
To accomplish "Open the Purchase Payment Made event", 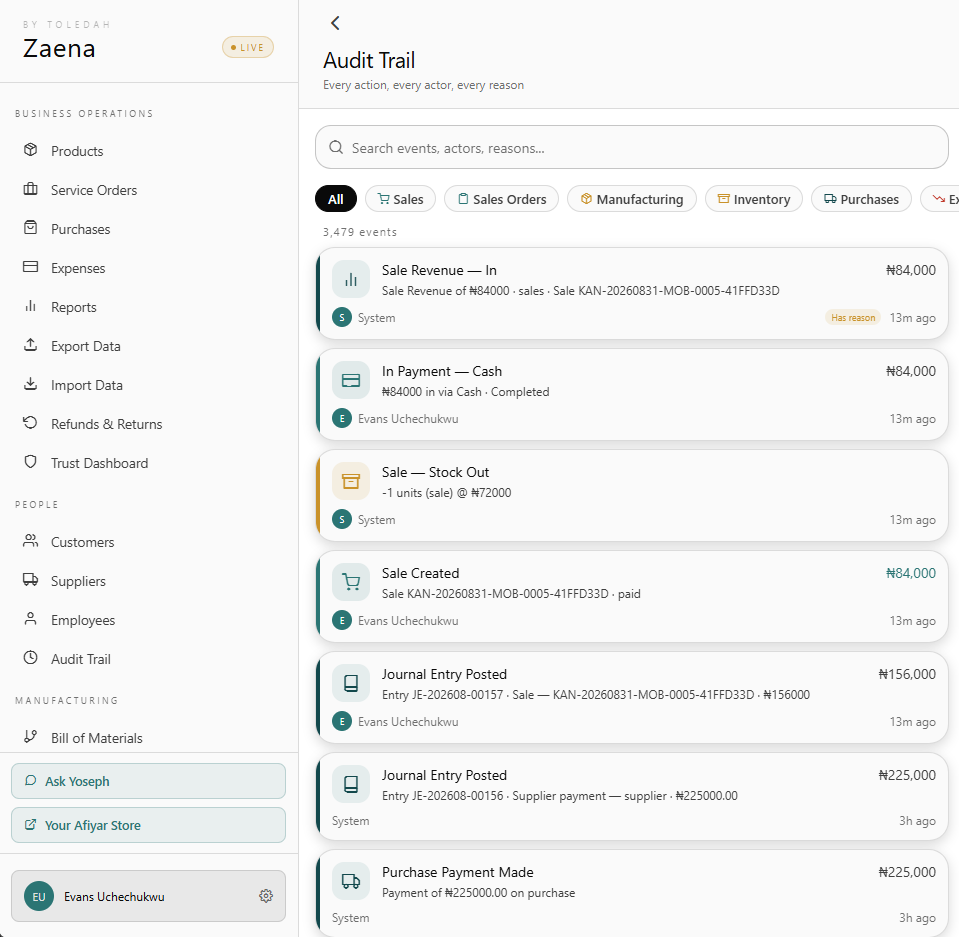I will coord(632,894).
